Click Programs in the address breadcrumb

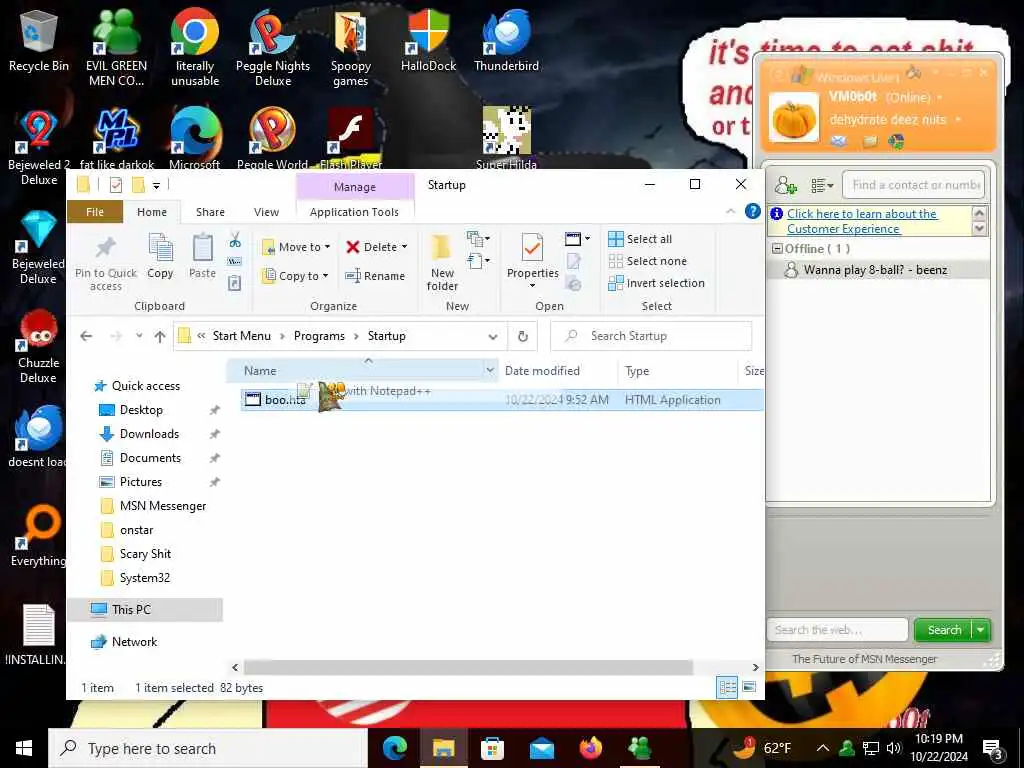[x=319, y=336]
